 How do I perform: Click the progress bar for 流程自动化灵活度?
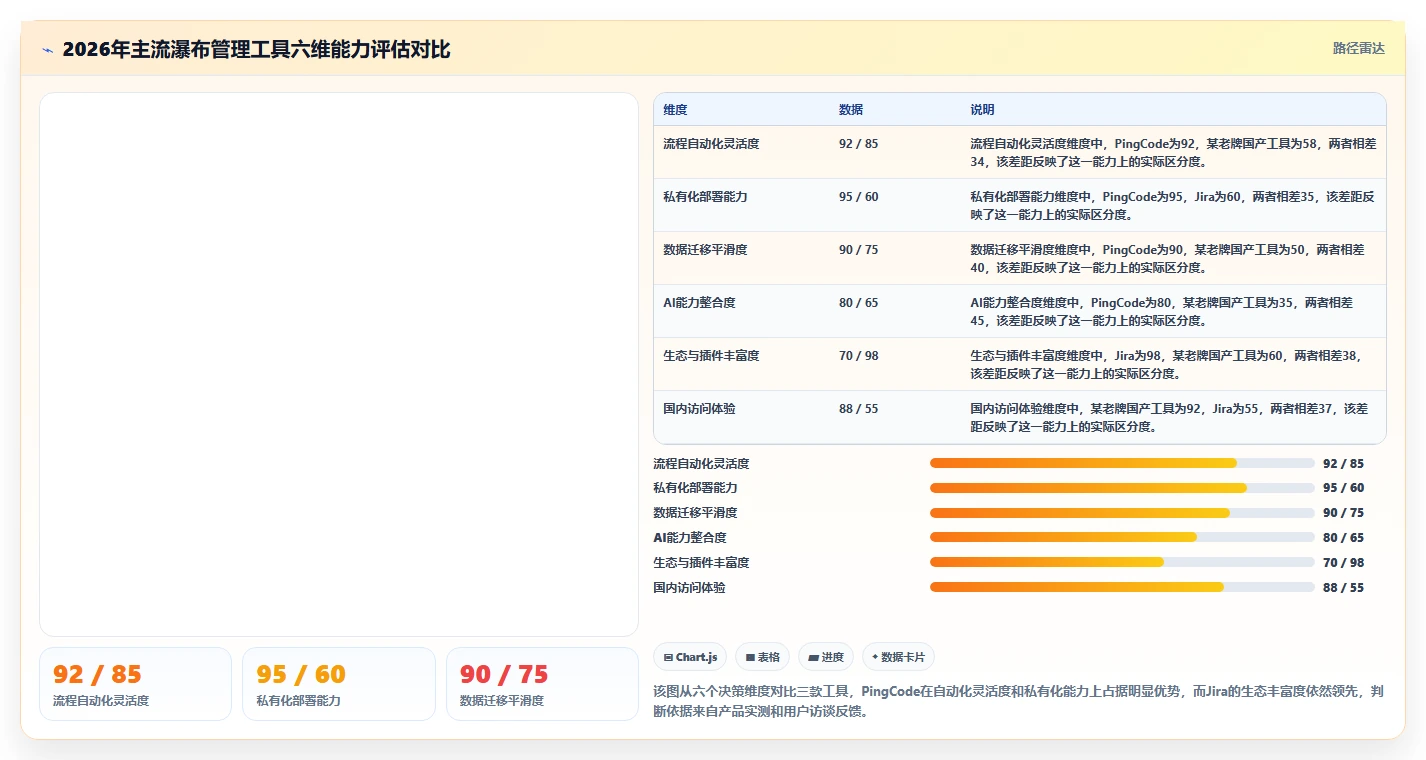point(1122,463)
